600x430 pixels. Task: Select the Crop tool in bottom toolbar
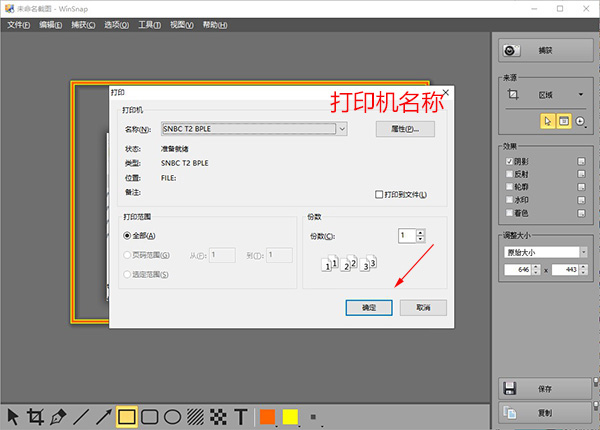(35, 417)
